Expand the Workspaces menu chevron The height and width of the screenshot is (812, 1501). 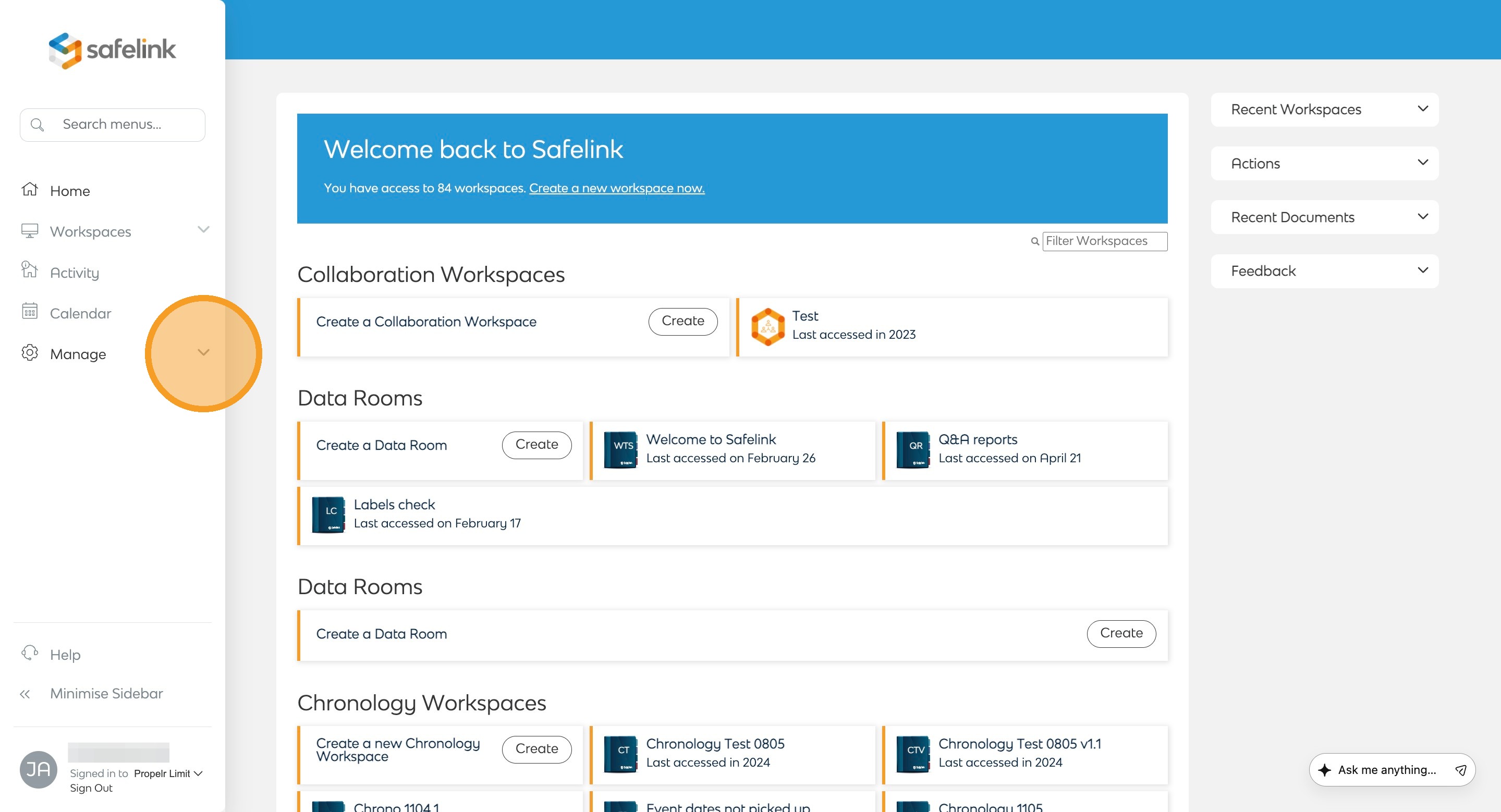tap(203, 230)
